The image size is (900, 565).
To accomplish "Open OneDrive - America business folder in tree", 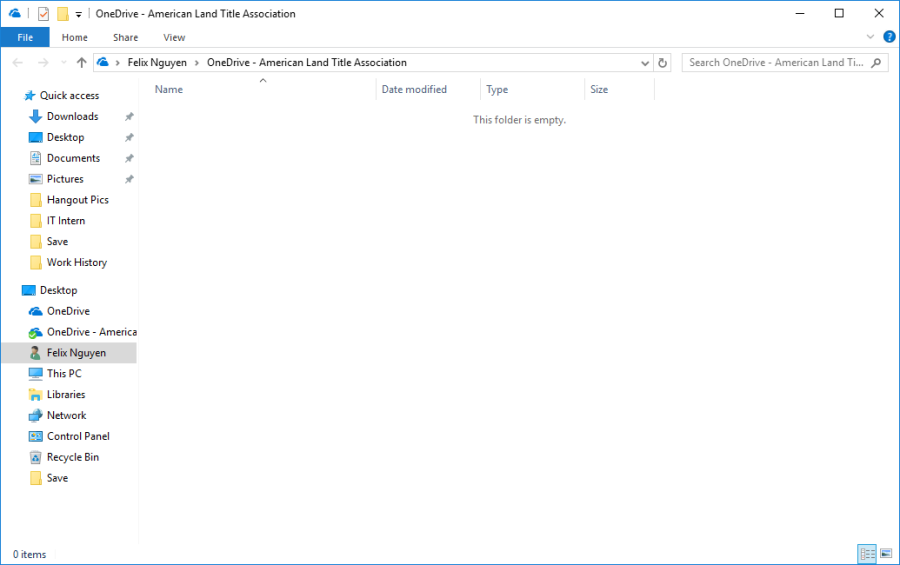I will pyautogui.click(x=92, y=332).
